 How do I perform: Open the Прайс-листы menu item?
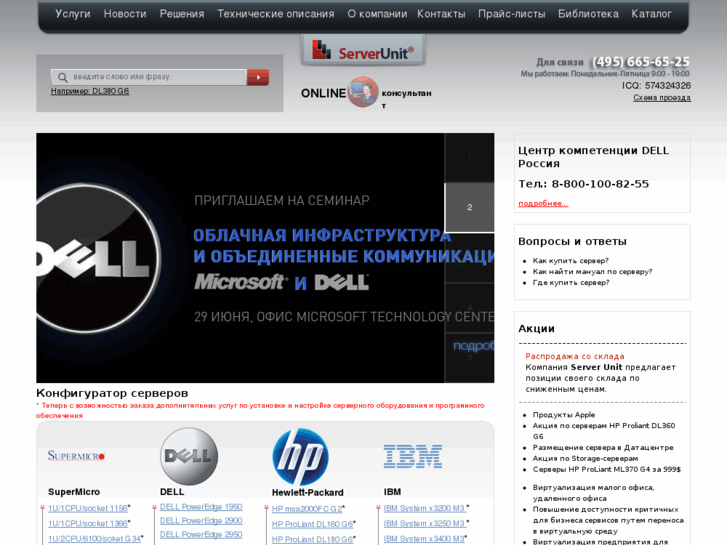tap(511, 14)
